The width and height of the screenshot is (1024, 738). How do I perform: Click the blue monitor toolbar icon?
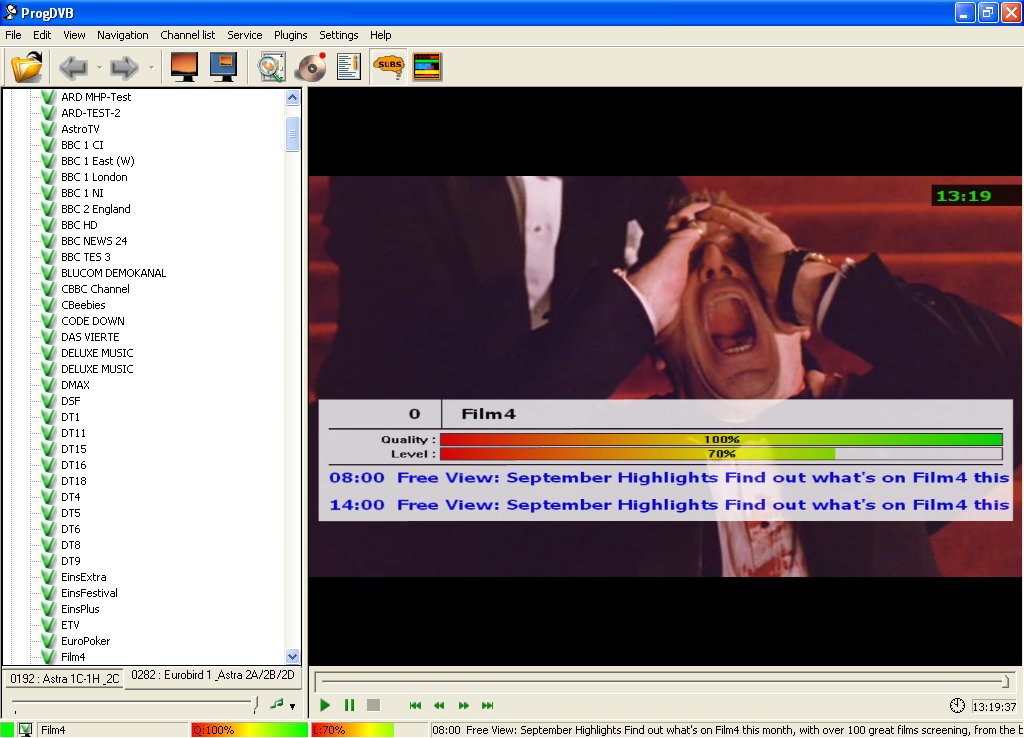point(223,67)
